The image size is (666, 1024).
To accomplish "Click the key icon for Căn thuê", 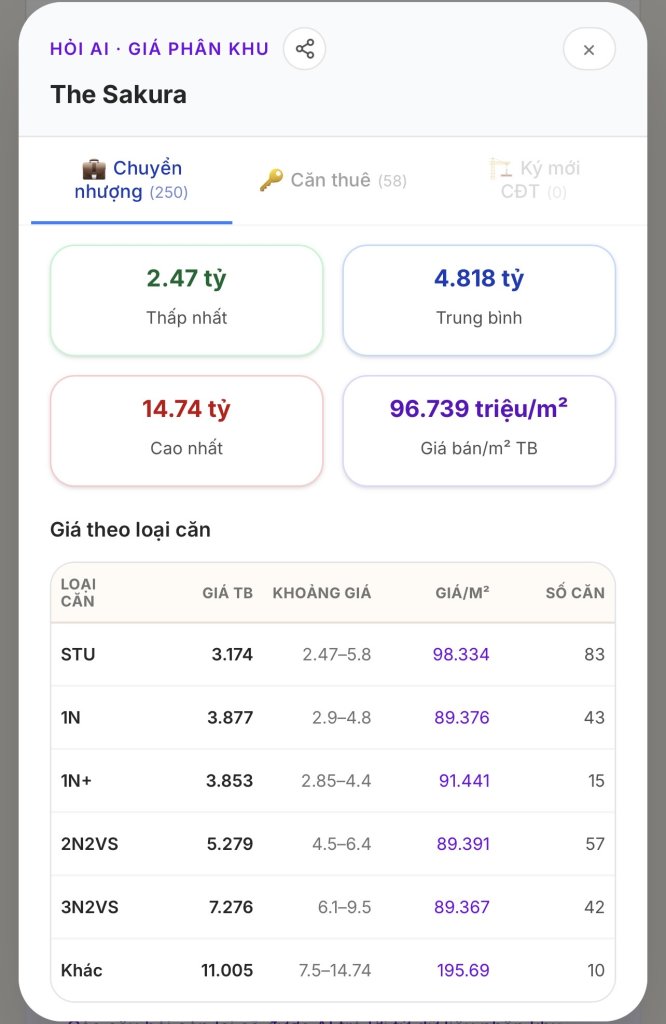I will click(x=272, y=180).
